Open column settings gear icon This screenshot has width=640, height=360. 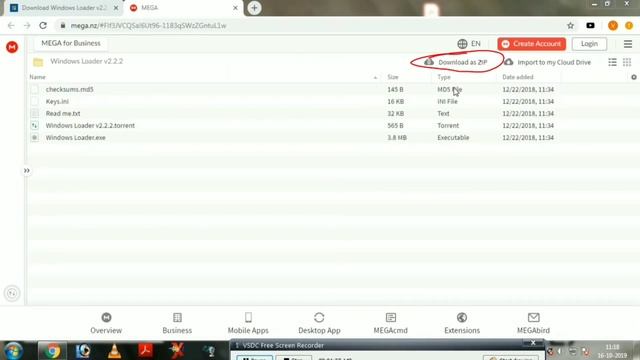[633, 77]
